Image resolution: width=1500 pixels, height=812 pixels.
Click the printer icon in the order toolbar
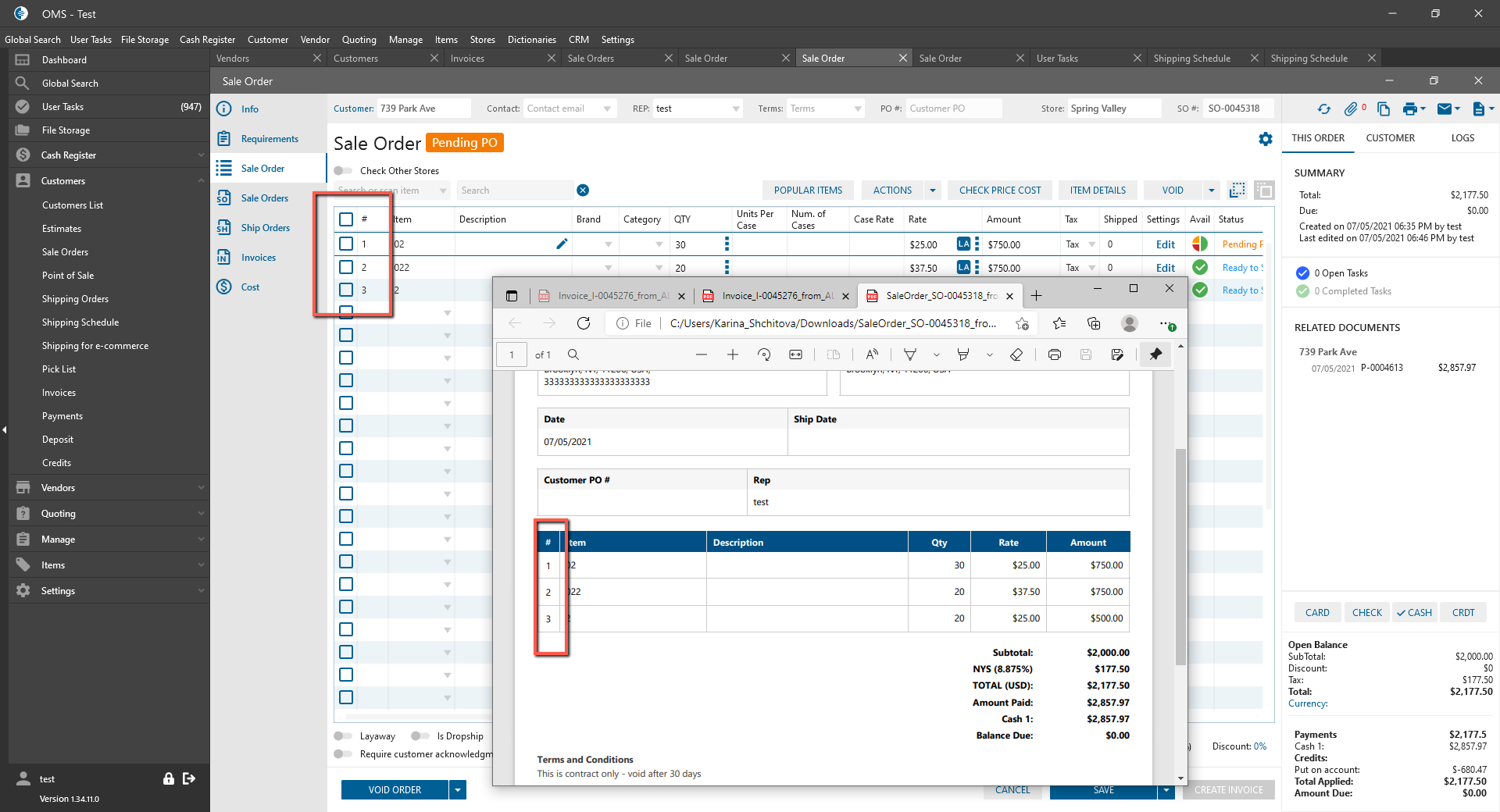coord(1409,109)
